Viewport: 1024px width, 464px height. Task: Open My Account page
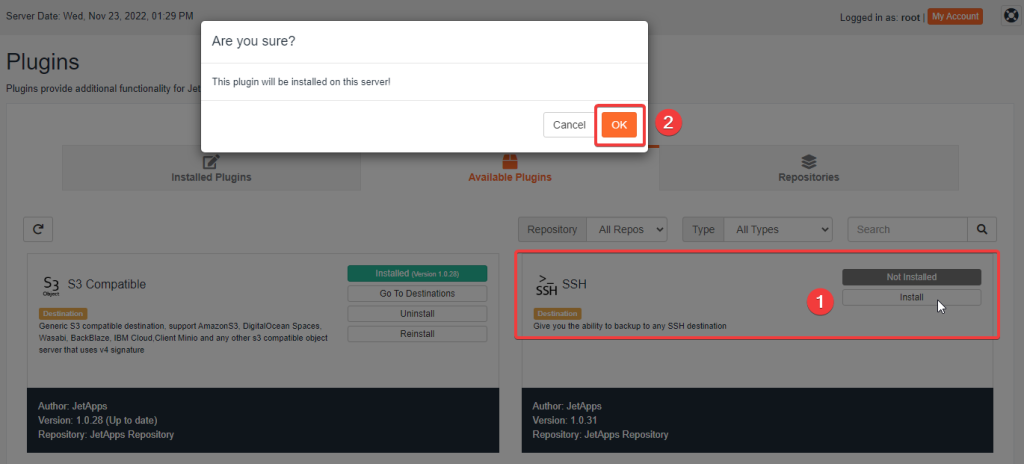click(x=955, y=16)
